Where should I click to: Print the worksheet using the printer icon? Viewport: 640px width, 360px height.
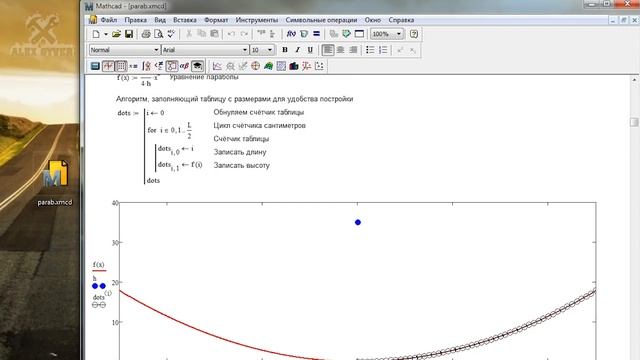click(146, 34)
